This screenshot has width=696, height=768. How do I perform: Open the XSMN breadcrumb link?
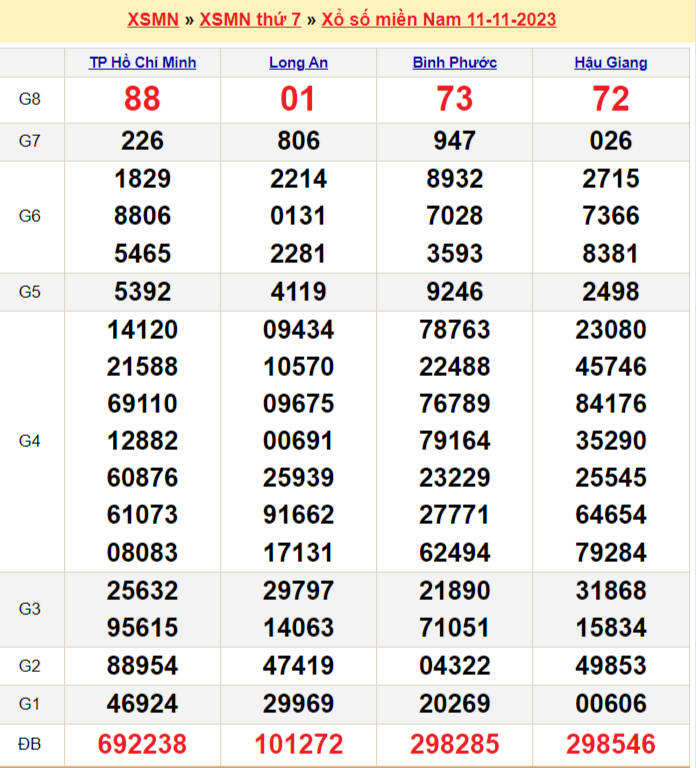point(153,20)
